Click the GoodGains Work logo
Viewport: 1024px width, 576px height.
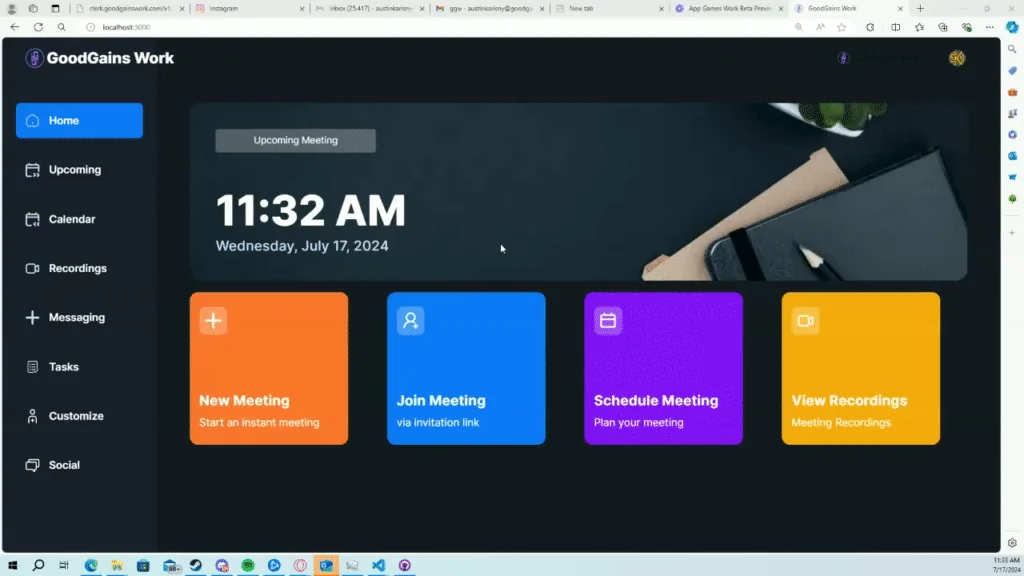(98, 58)
